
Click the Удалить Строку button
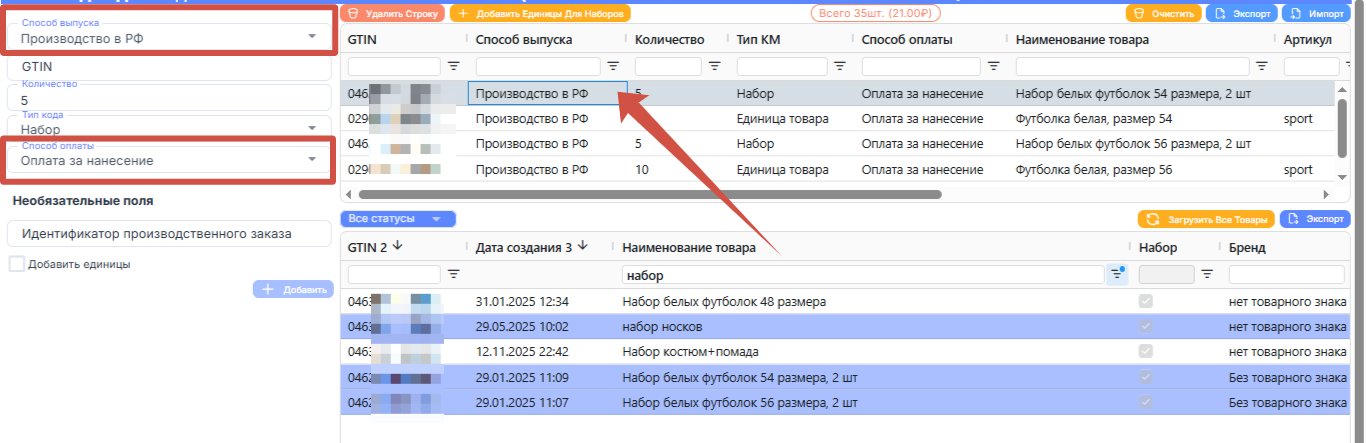(392, 14)
